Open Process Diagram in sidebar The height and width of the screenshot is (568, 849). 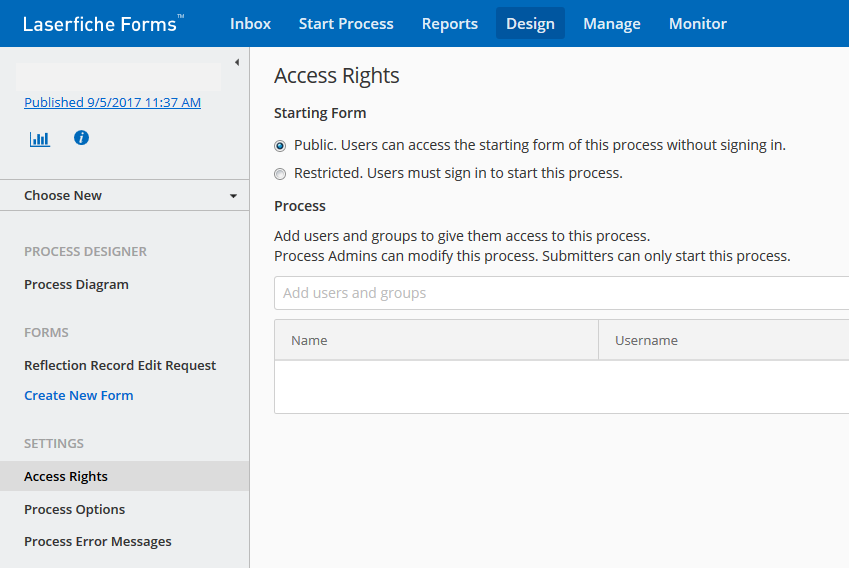coord(76,285)
